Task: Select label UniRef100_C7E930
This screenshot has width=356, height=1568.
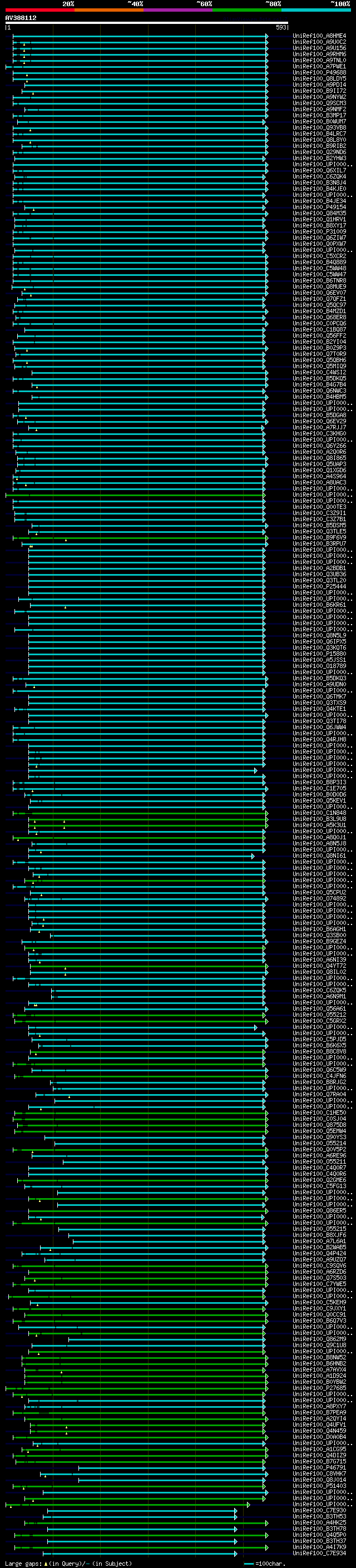Action: coord(319,1510)
